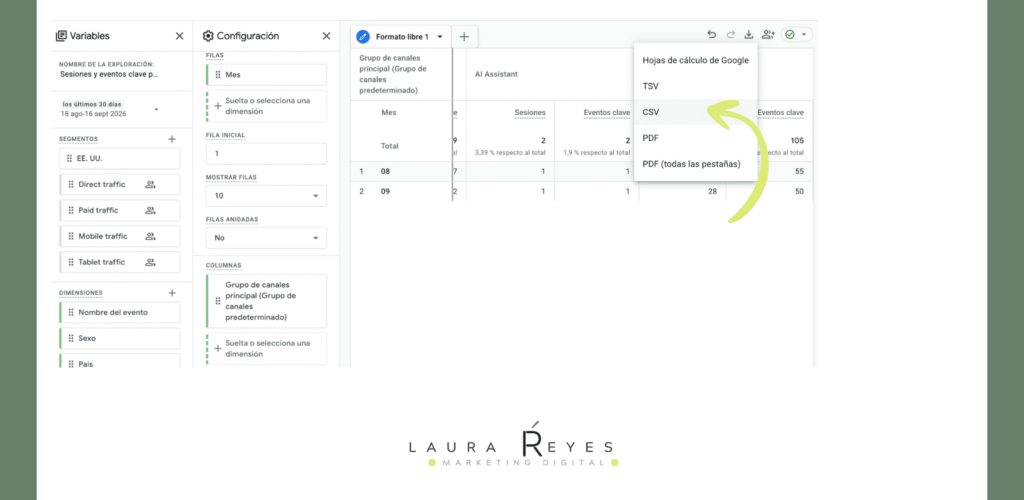
Task: Click the Total row label
Action: click(390, 146)
